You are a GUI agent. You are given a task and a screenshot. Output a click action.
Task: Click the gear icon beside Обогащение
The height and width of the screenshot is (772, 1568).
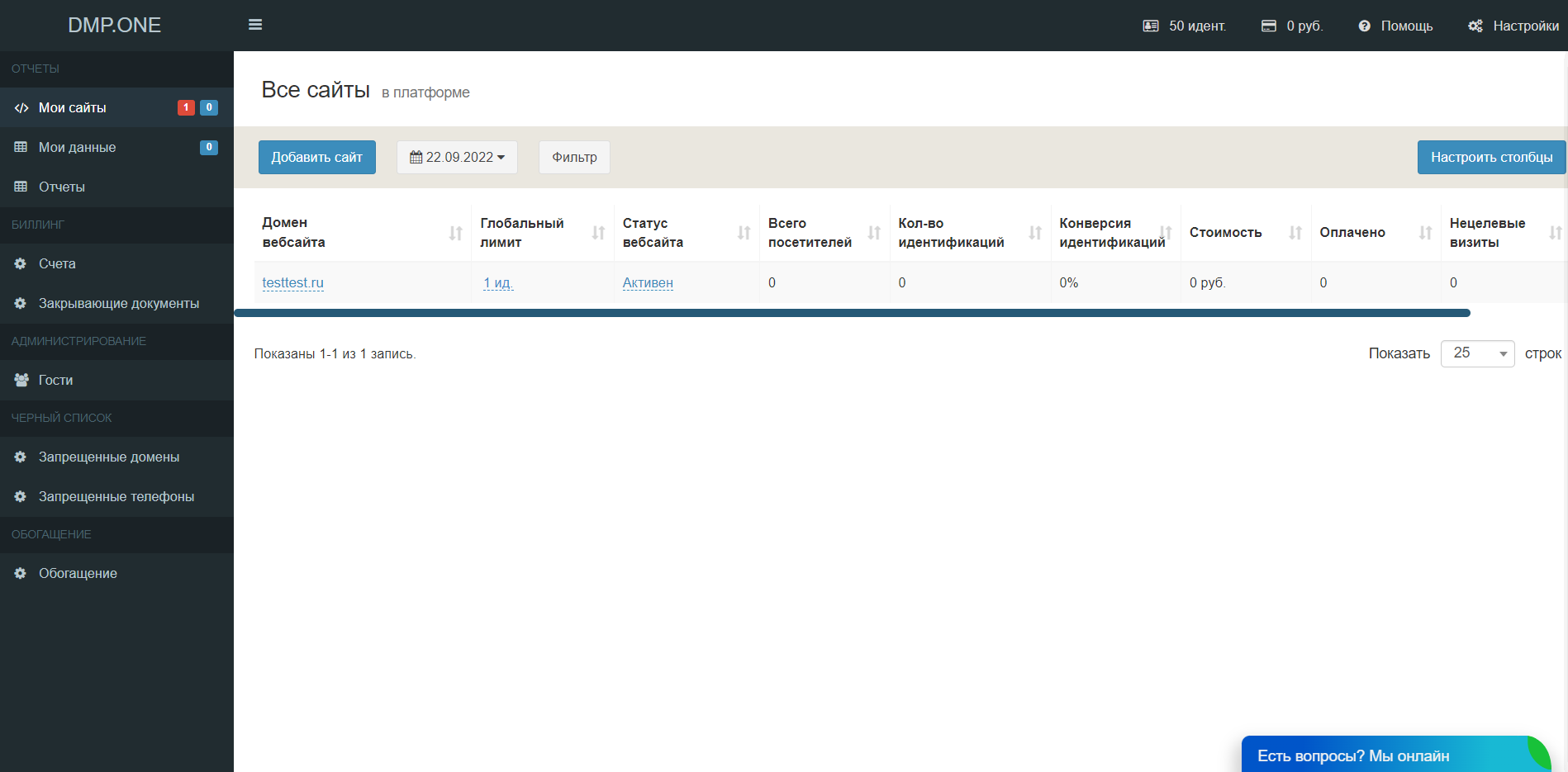(21, 573)
